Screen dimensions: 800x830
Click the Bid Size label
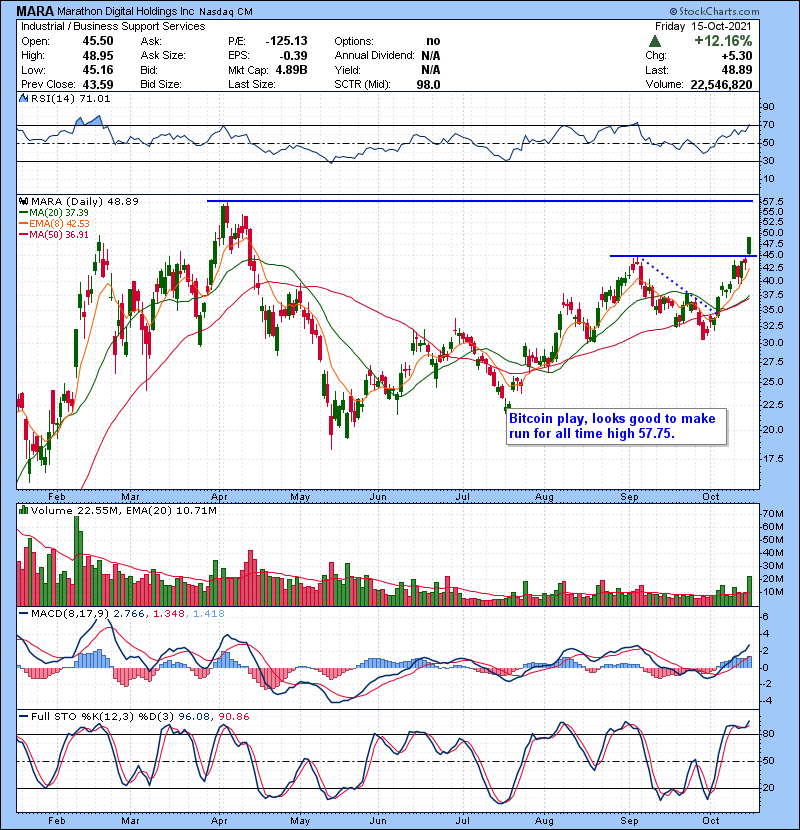point(161,85)
